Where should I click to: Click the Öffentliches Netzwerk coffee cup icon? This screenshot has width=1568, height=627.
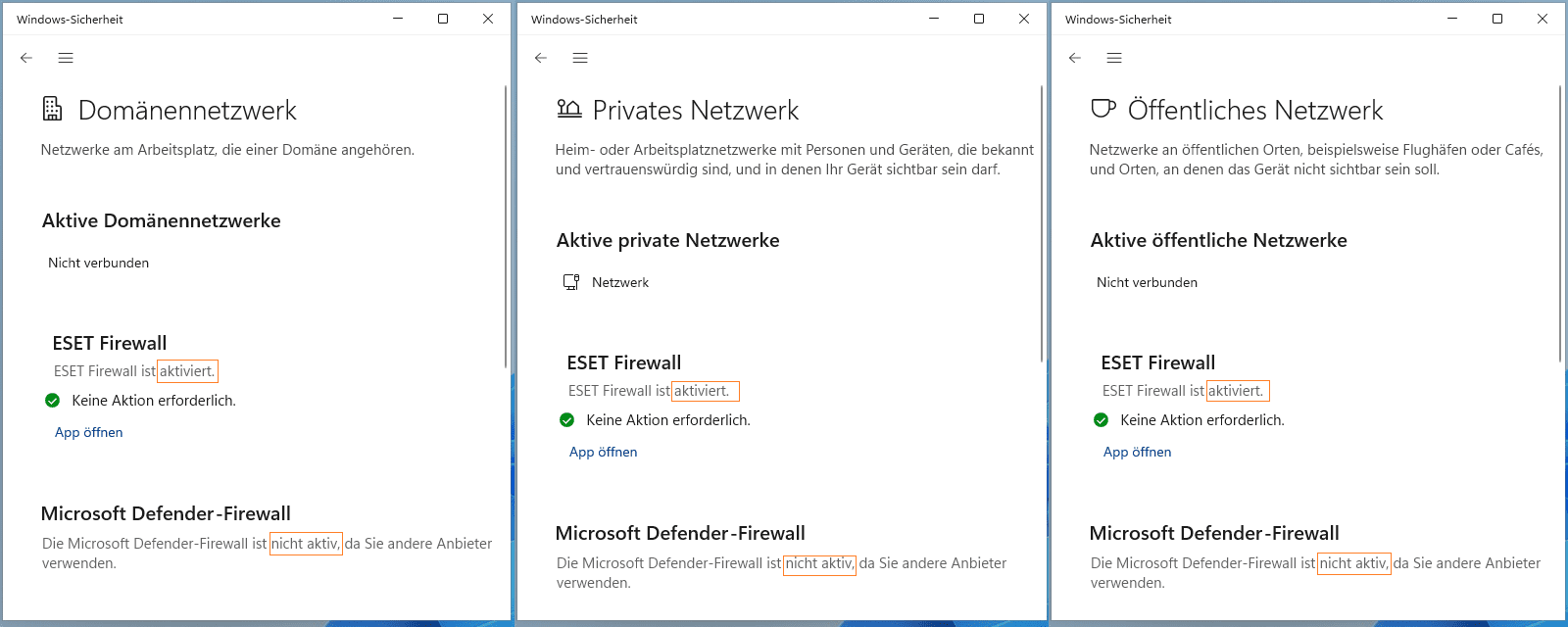click(1103, 109)
